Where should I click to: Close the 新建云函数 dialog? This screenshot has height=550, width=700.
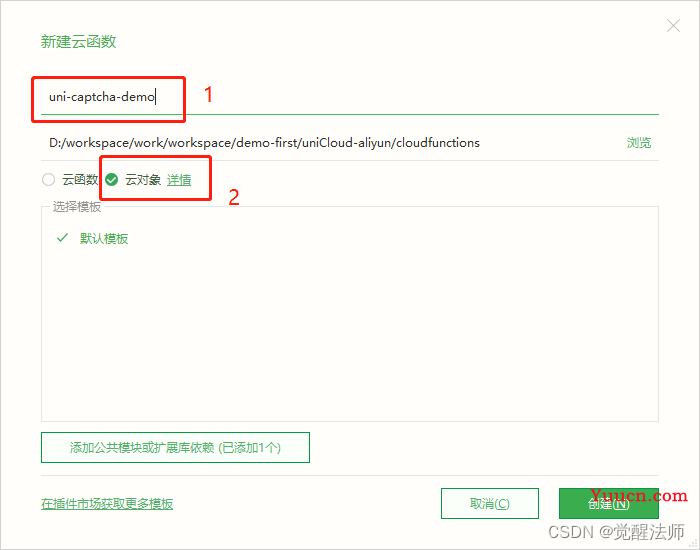(x=673, y=26)
